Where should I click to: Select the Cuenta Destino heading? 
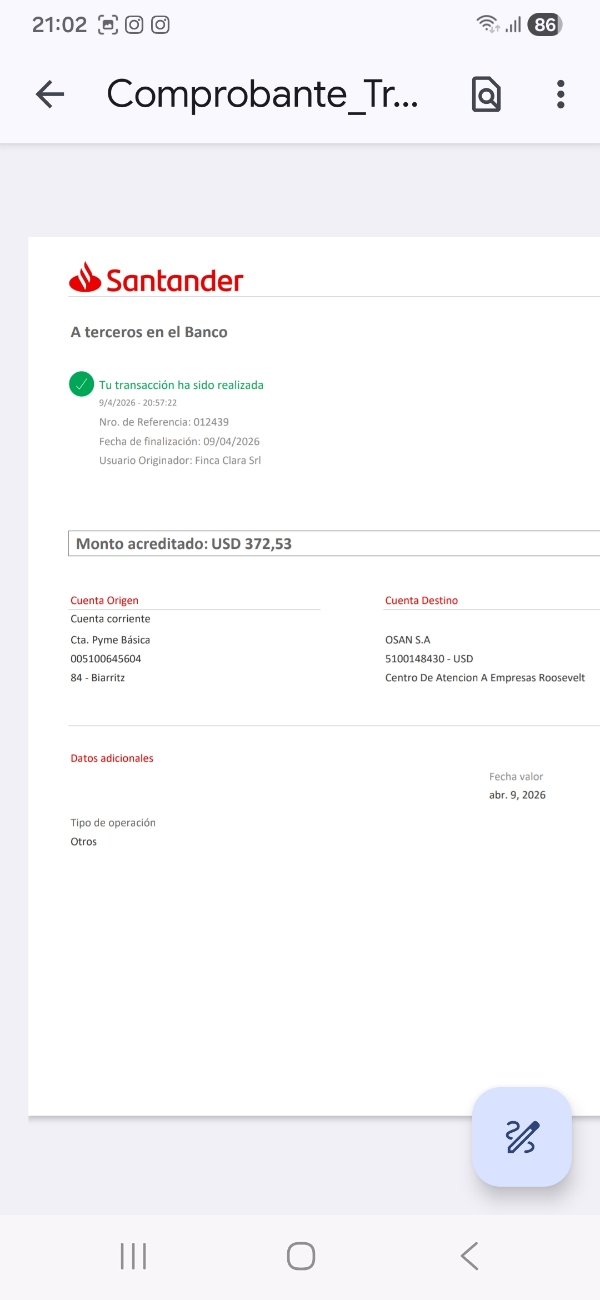421,600
